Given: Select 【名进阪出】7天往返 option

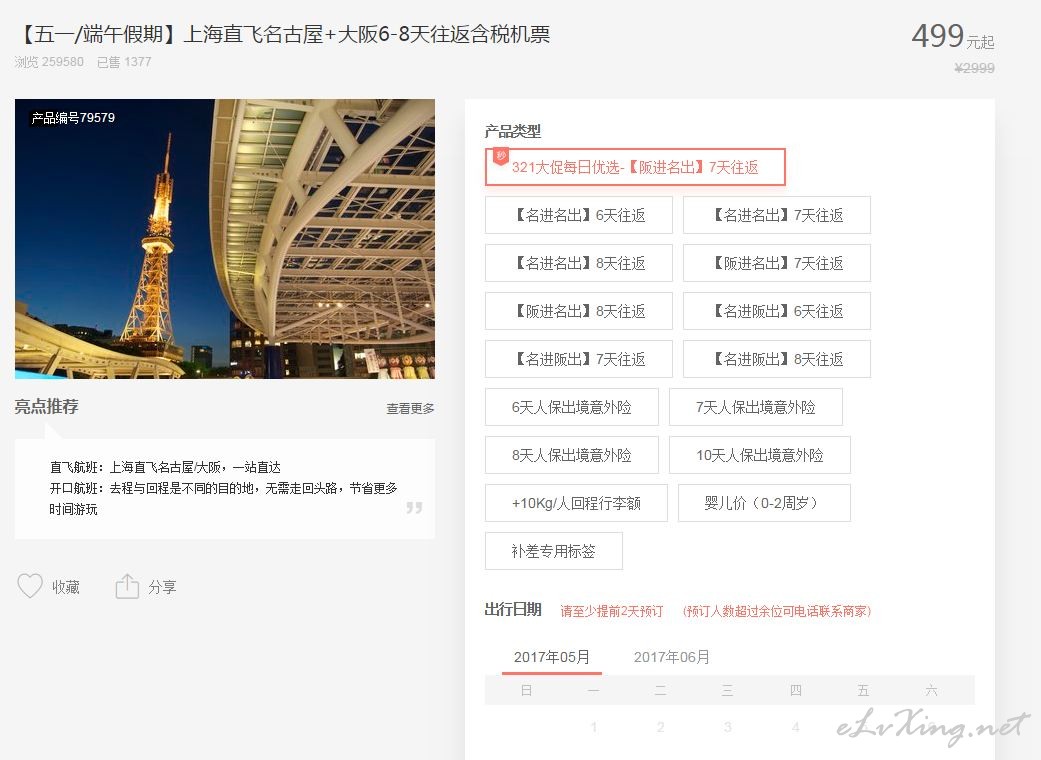Looking at the screenshot, I should click(x=579, y=359).
